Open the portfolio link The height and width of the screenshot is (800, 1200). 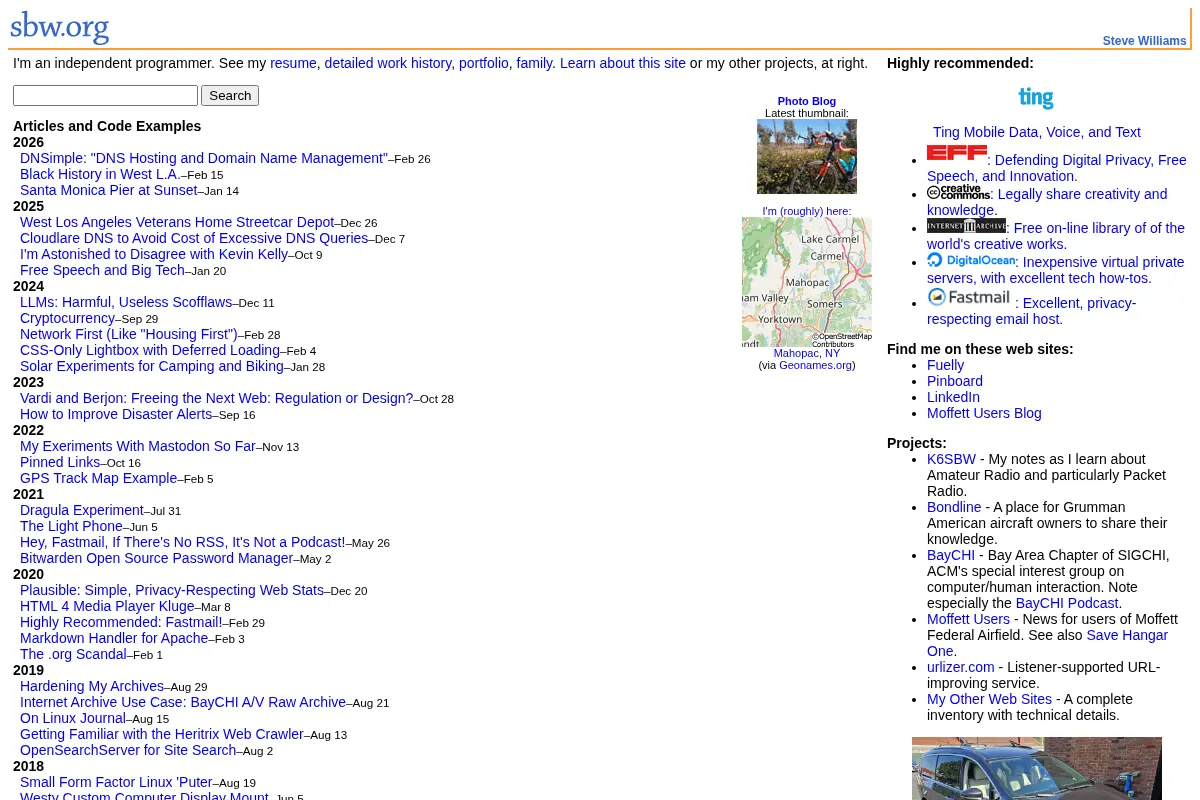[484, 63]
